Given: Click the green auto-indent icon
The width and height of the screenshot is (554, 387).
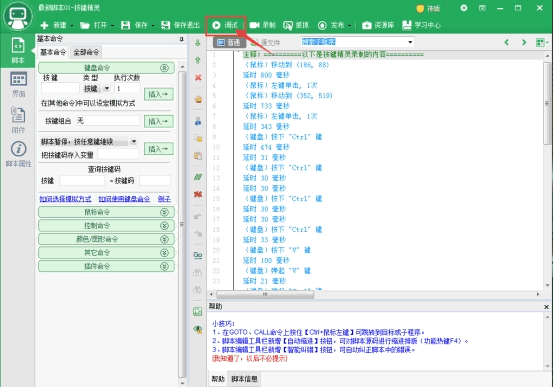Looking at the screenshot, I should click(x=198, y=311).
